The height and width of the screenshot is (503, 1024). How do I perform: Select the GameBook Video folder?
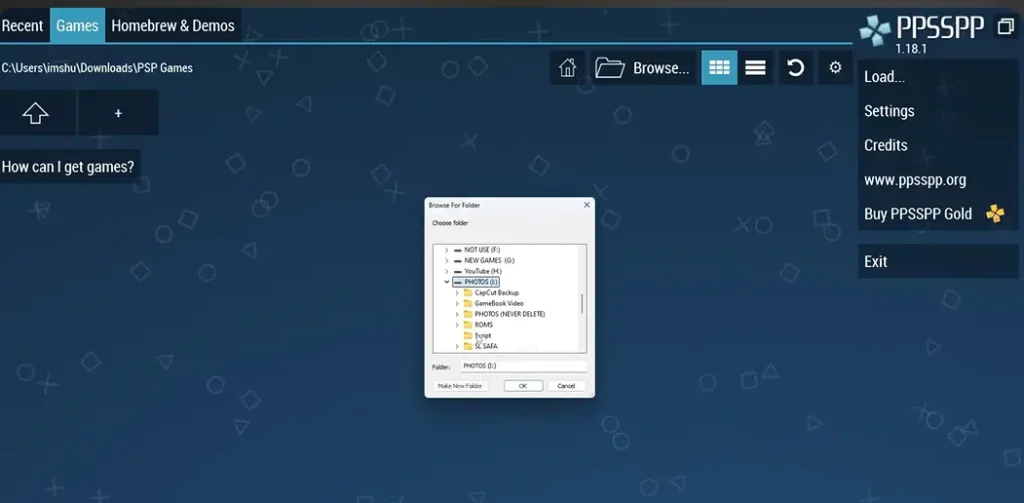click(x=493, y=303)
